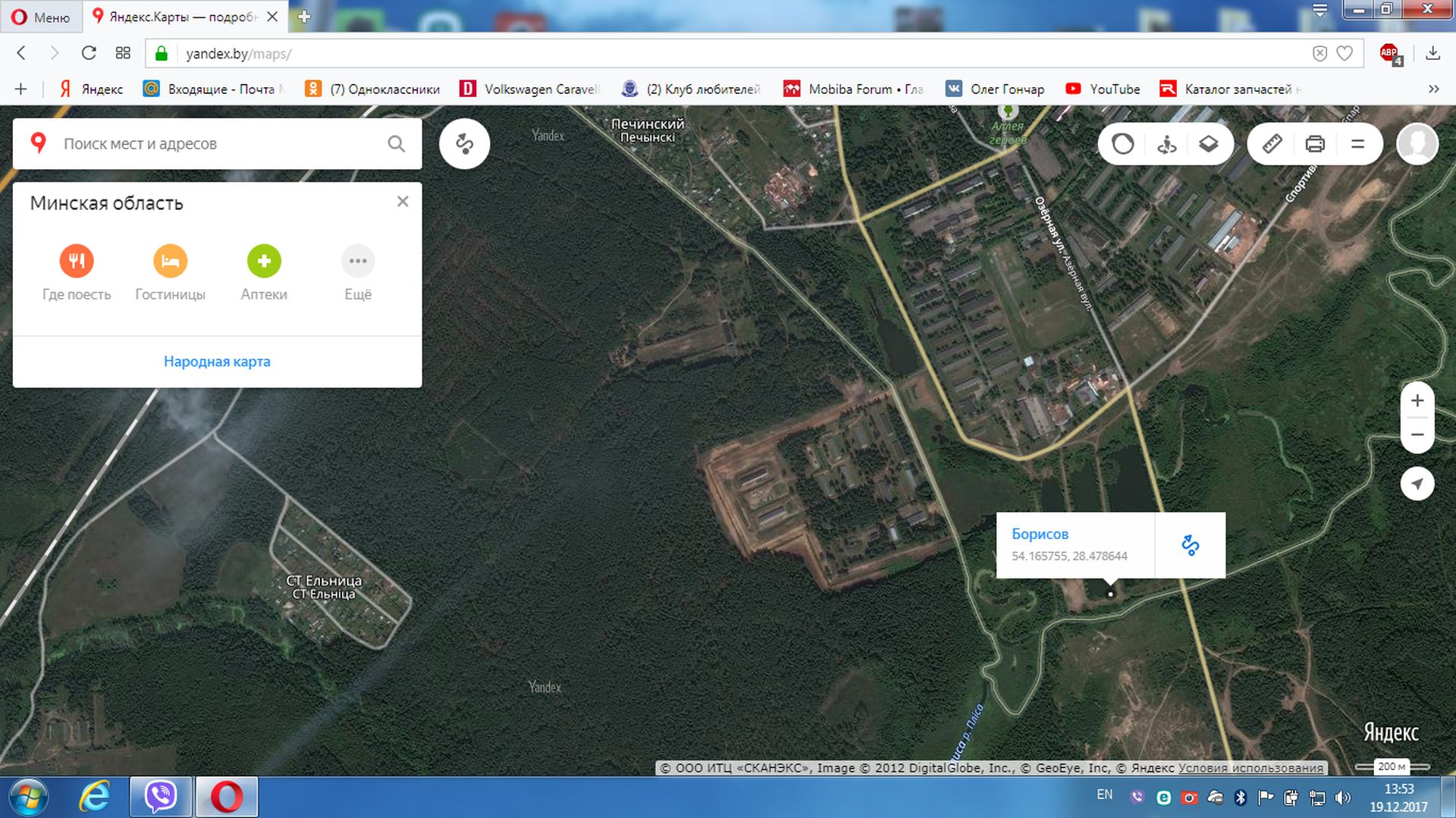The height and width of the screenshot is (818, 1456).
Task: Click the user profile avatar
Action: point(1417,144)
